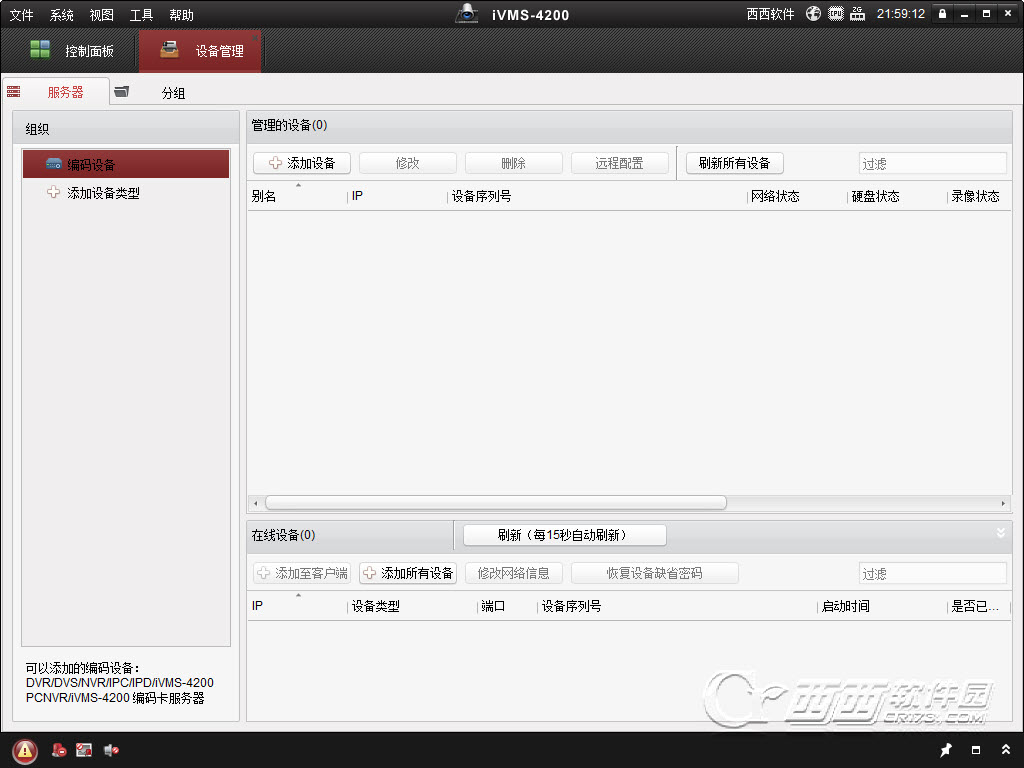This screenshot has height=768, width=1024.
Task: Click the 过滤 filter input field
Action: (x=932, y=163)
